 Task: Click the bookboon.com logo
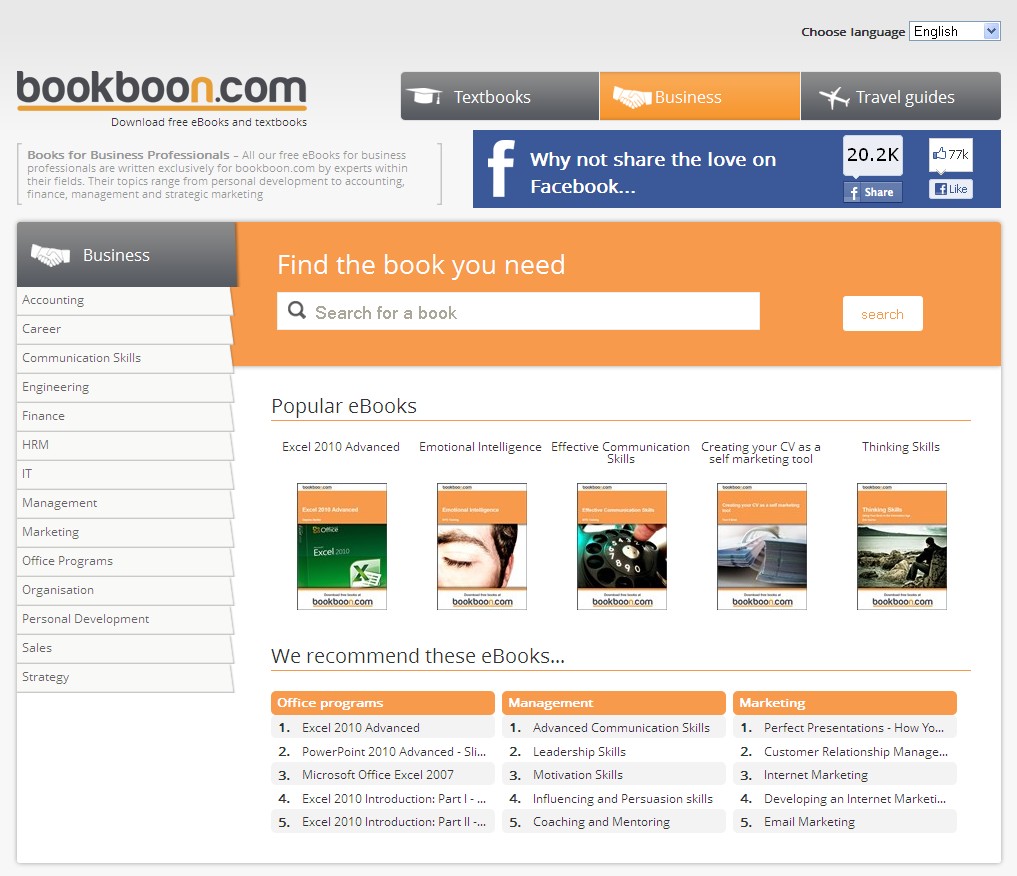[x=162, y=90]
